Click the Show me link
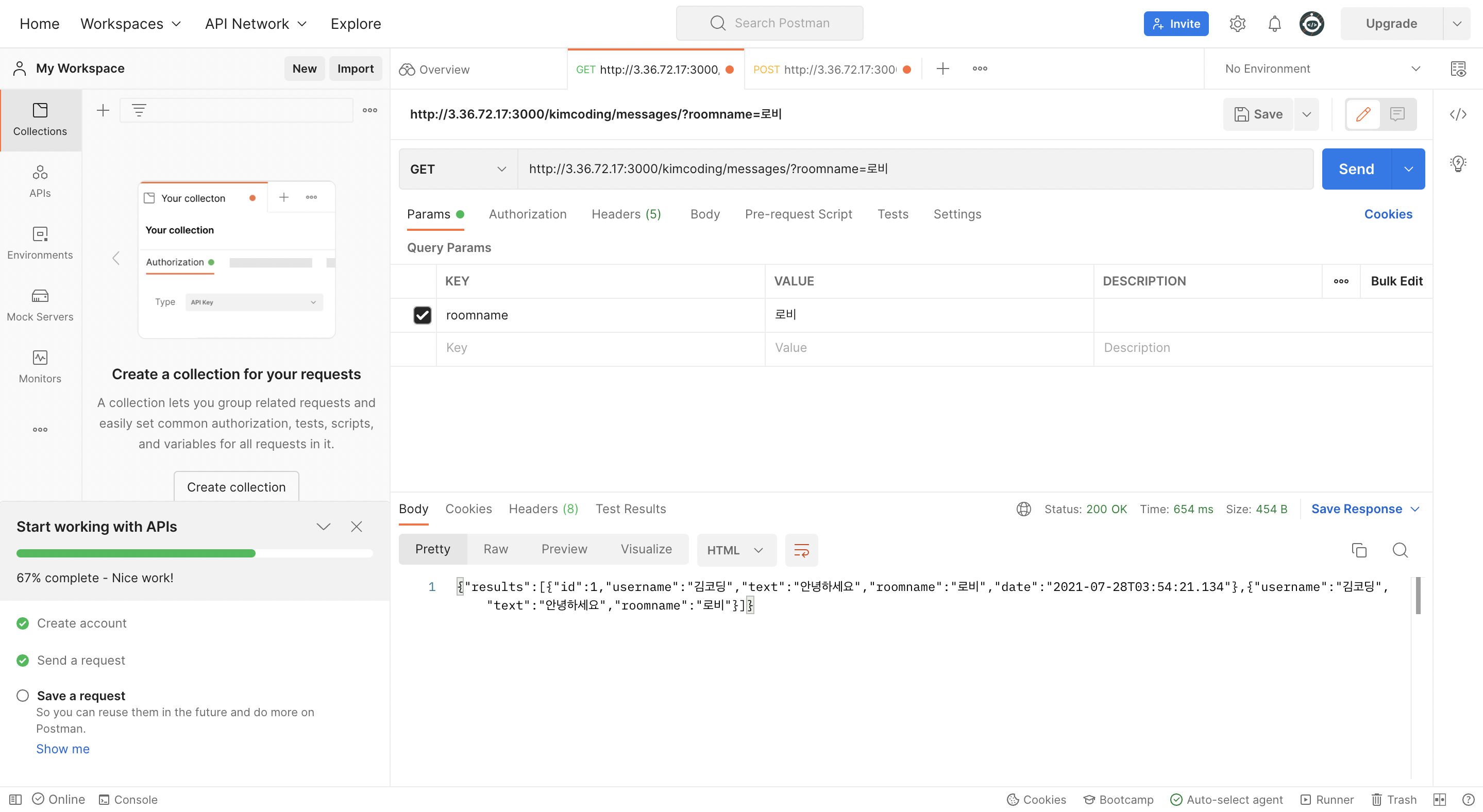Viewport: 1483px width, 812px height. 63,749
